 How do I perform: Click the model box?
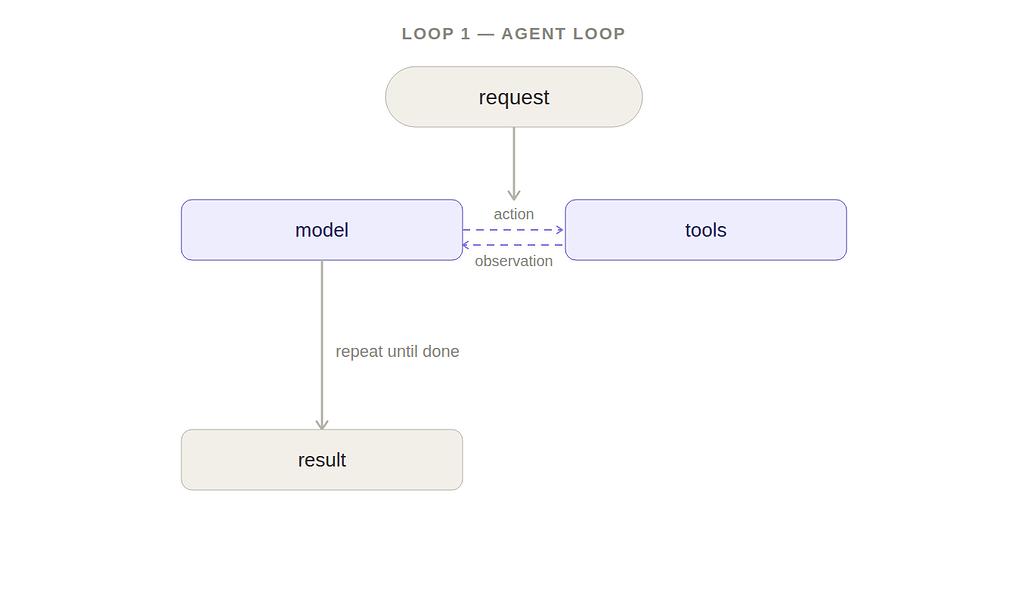(x=322, y=230)
